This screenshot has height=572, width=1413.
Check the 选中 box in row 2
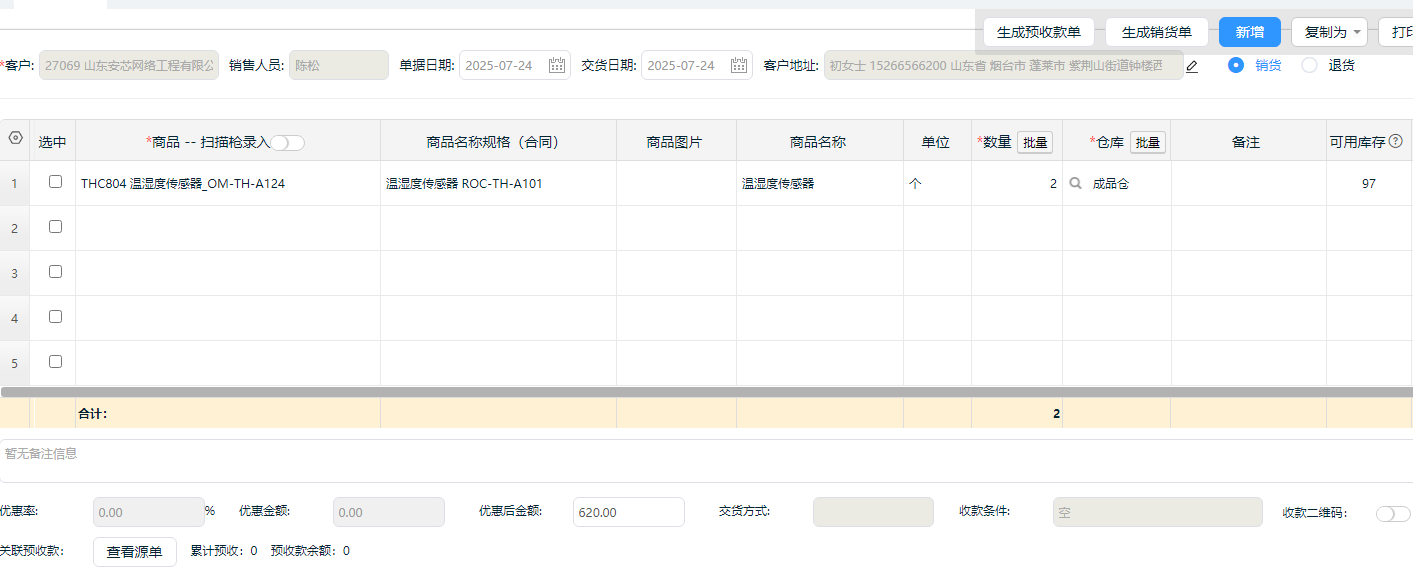(x=55, y=227)
